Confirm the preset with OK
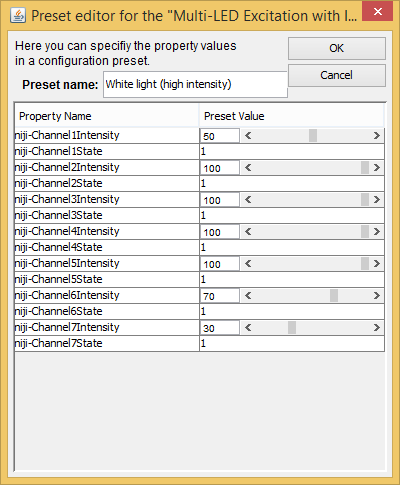Viewport: 400px width, 485px height. coord(337,48)
